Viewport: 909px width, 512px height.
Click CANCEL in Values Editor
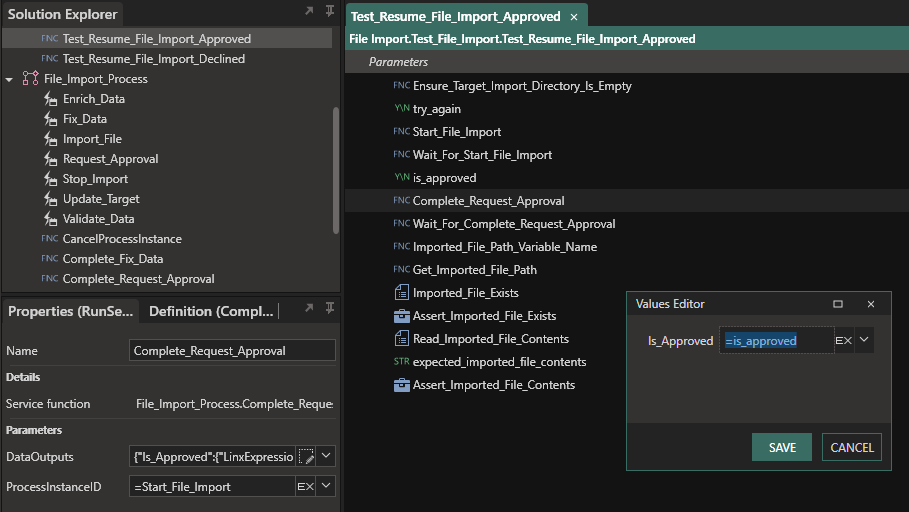pyautogui.click(x=852, y=447)
